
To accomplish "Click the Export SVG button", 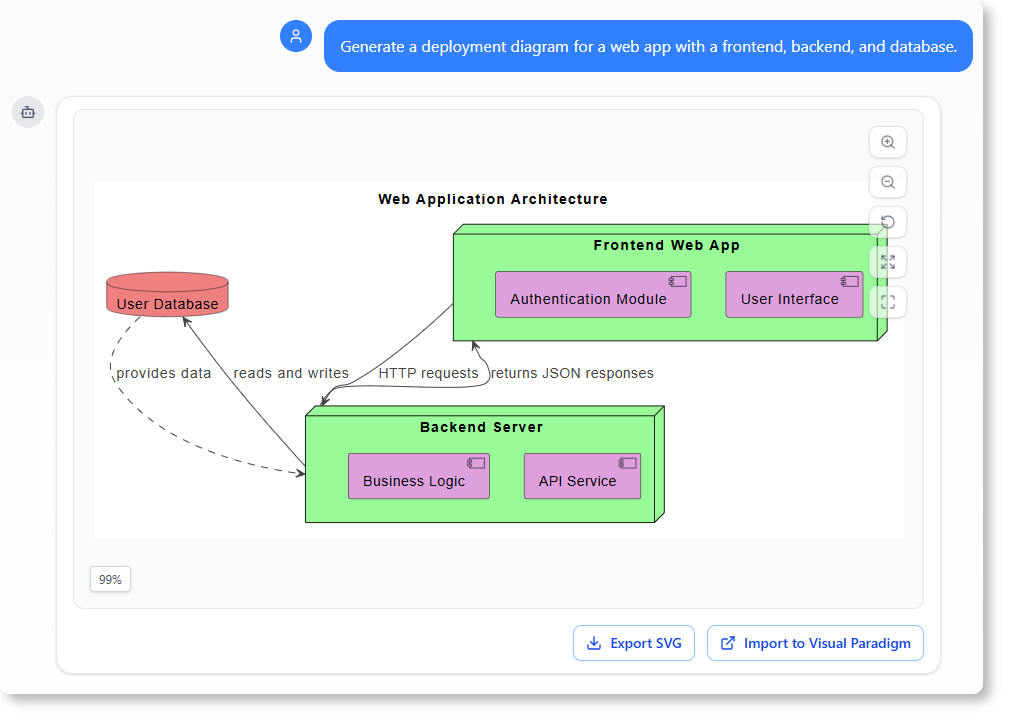I will (633, 643).
